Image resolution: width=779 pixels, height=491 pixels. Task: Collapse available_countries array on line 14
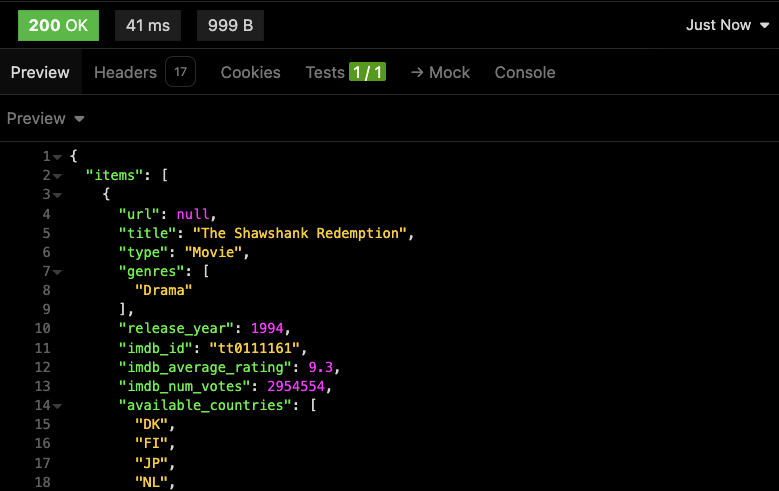pyautogui.click(x=58, y=406)
